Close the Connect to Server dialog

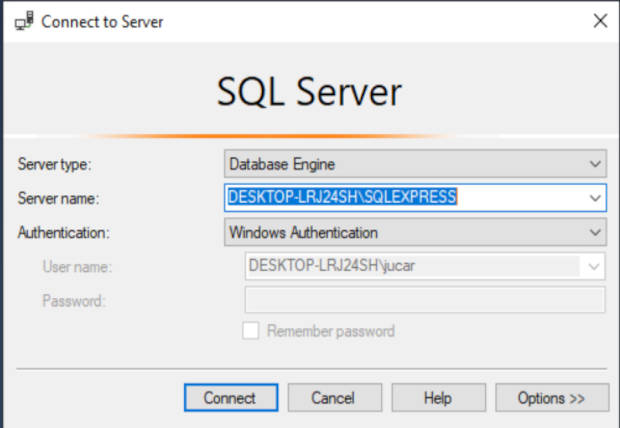[600, 21]
